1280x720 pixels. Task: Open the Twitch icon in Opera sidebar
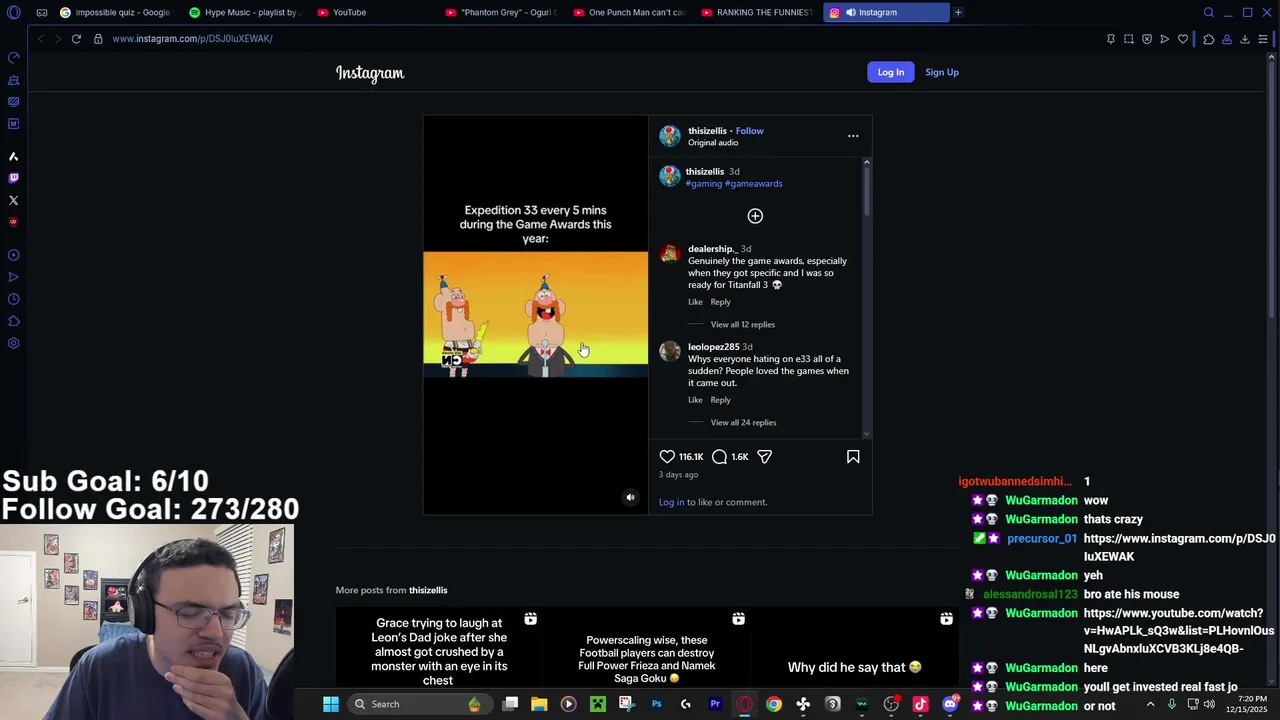14,178
